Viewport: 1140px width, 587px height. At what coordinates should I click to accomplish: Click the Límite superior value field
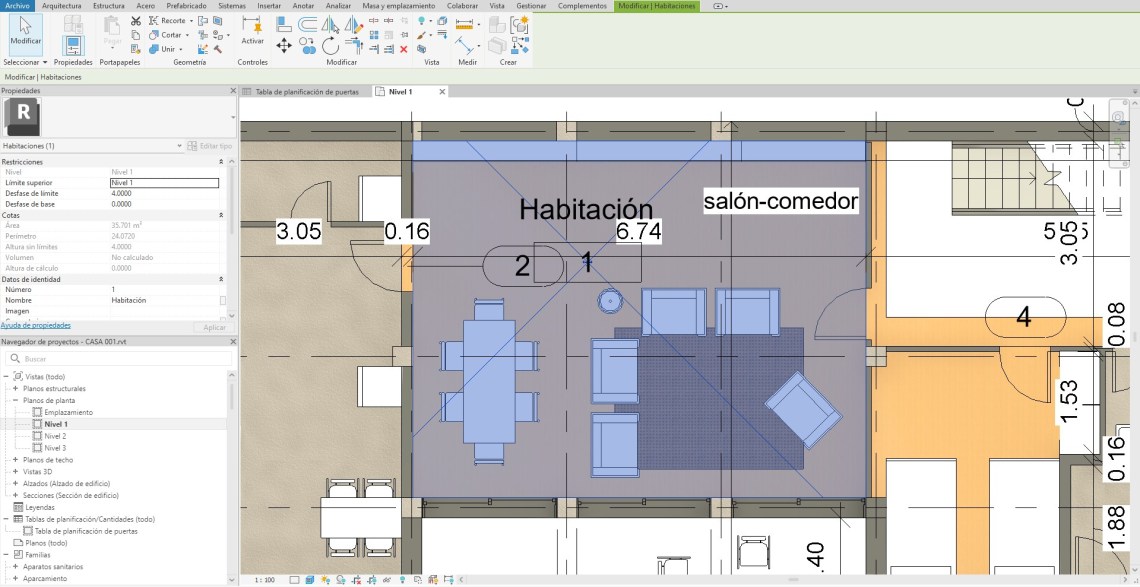coord(163,183)
